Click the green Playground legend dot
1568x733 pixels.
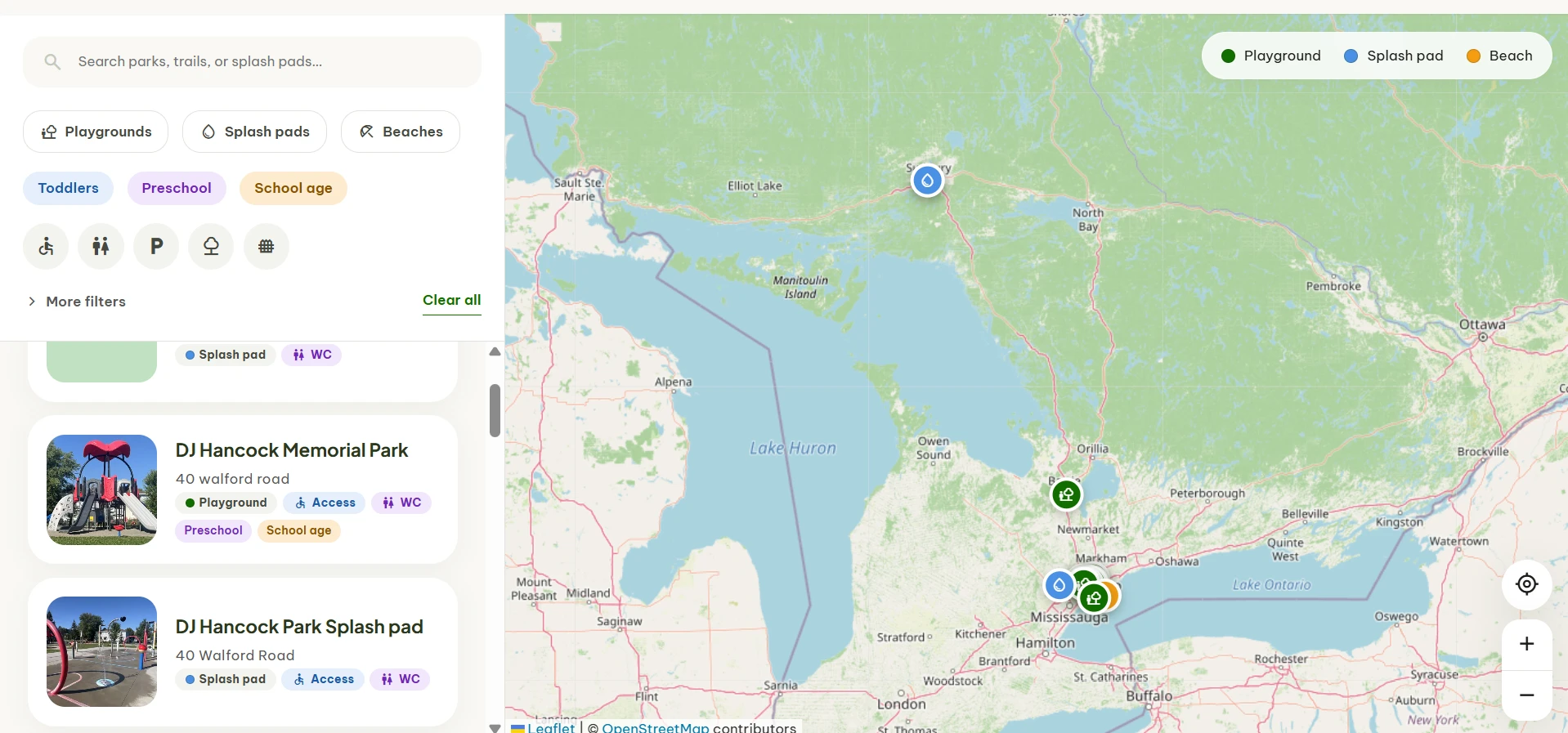point(1228,56)
